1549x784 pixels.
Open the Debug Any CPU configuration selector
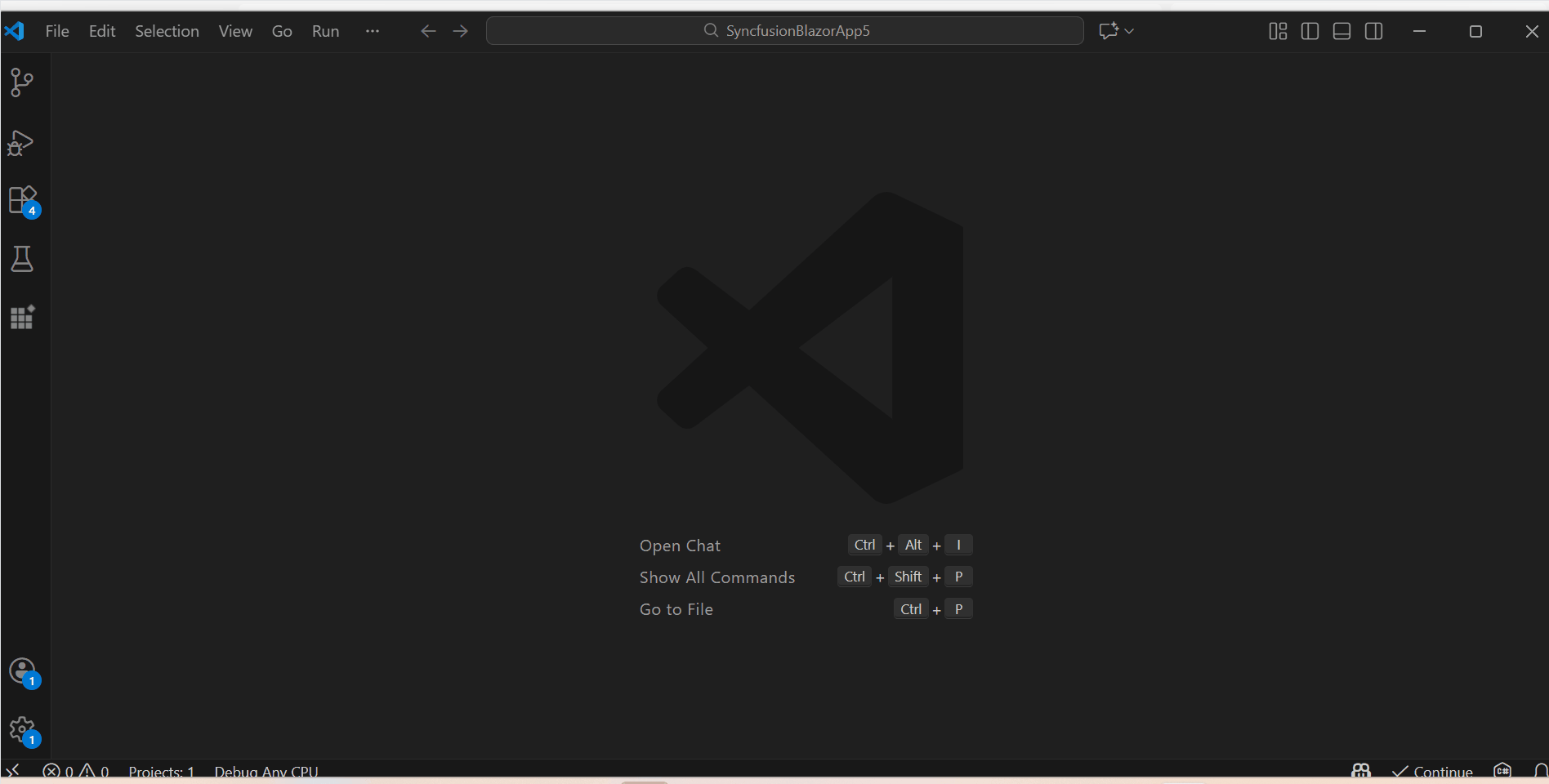click(x=266, y=771)
